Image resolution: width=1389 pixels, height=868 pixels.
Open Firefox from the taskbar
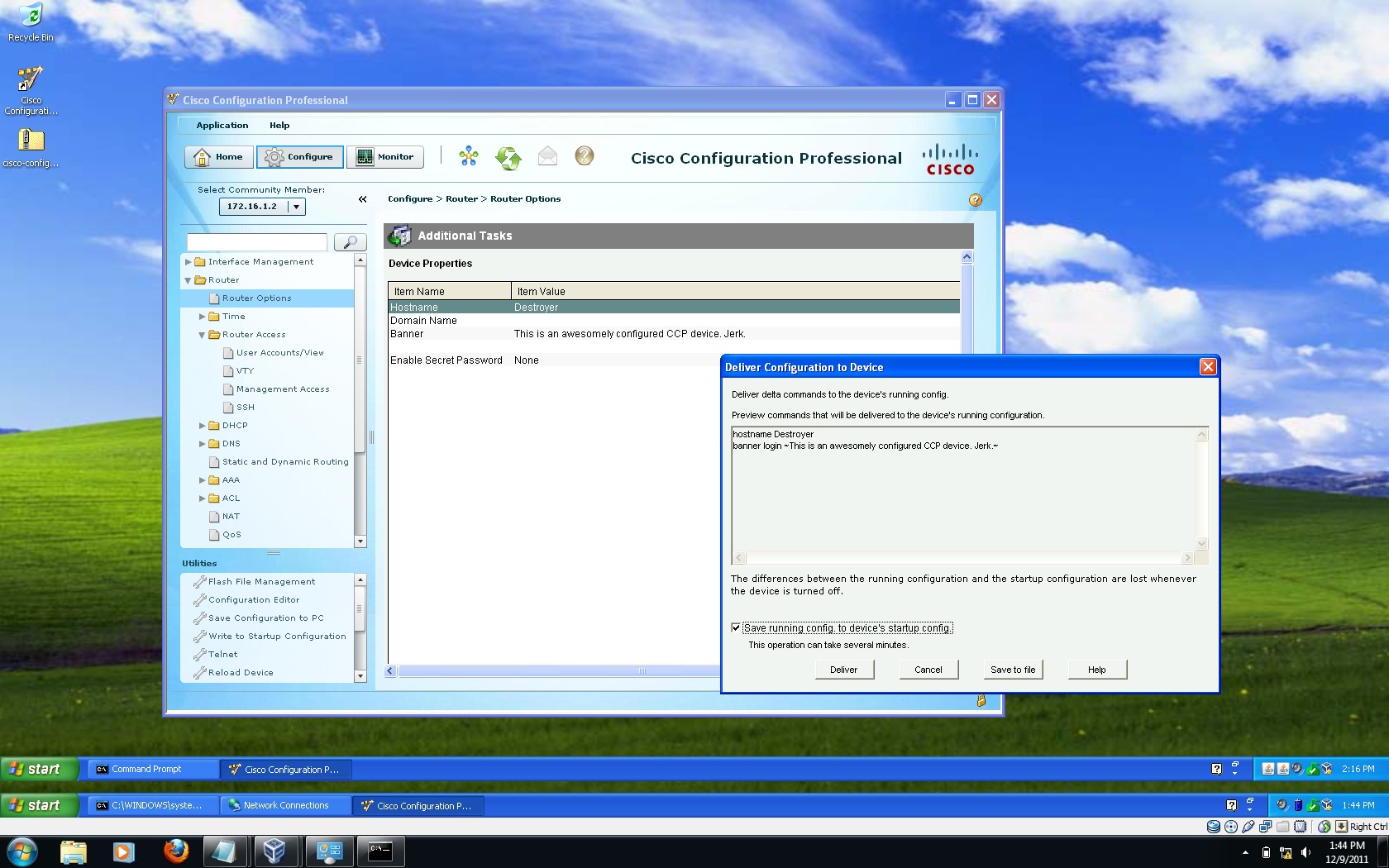(175, 851)
